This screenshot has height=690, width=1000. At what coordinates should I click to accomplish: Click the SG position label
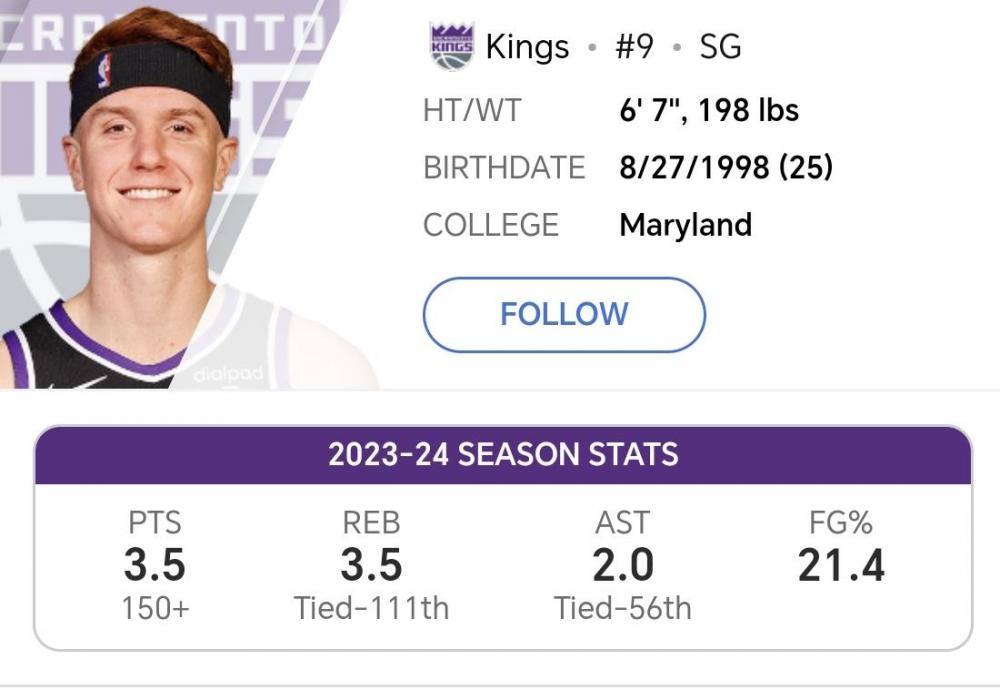[x=720, y=47]
